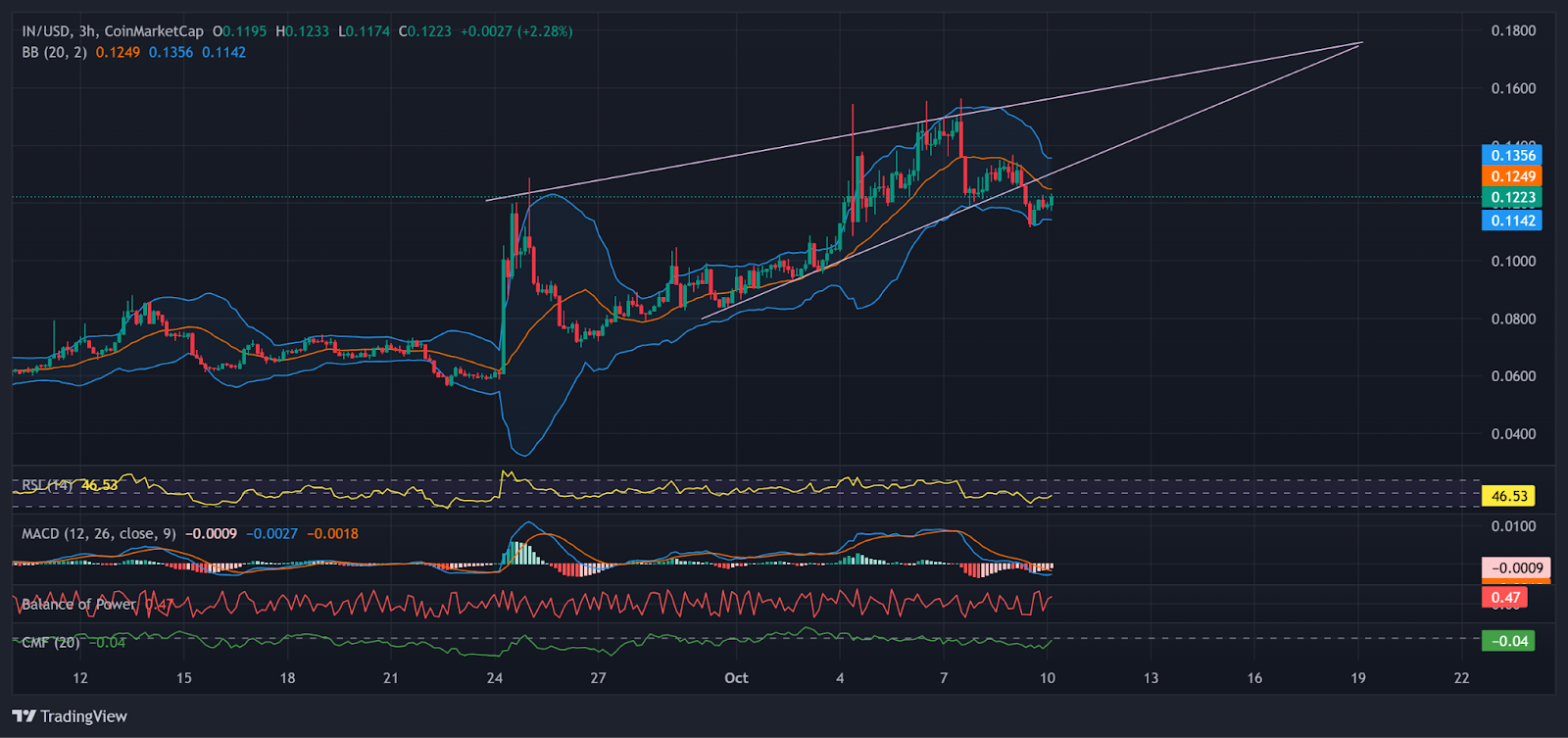Click the 0.0400 price scale label
The width and height of the screenshot is (1568, 738).
click(x=1513, y=434)
